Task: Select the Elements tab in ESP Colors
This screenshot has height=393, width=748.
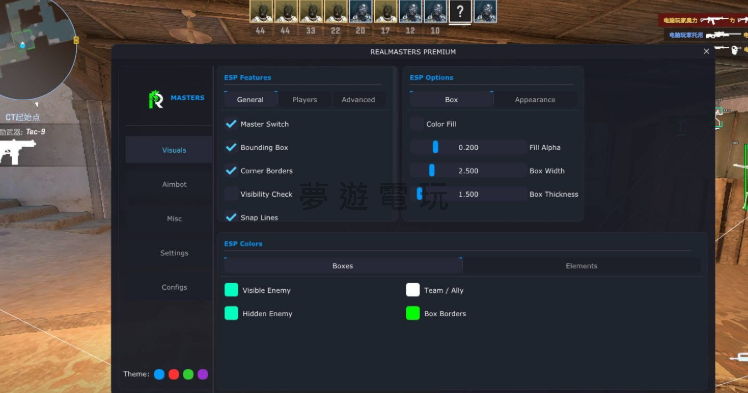Action: [582, 266]
